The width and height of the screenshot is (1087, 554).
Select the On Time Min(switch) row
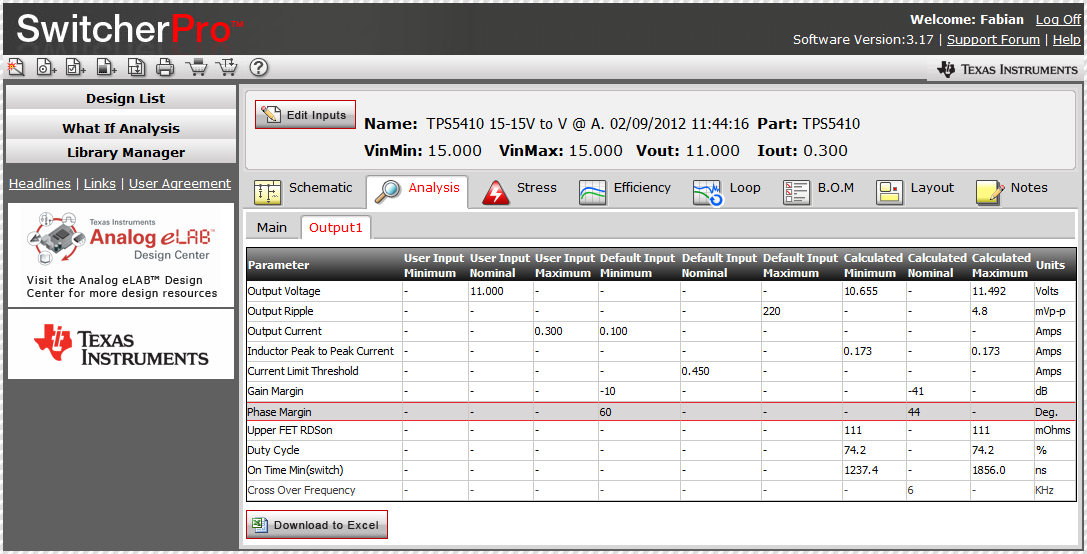point(661,470)
